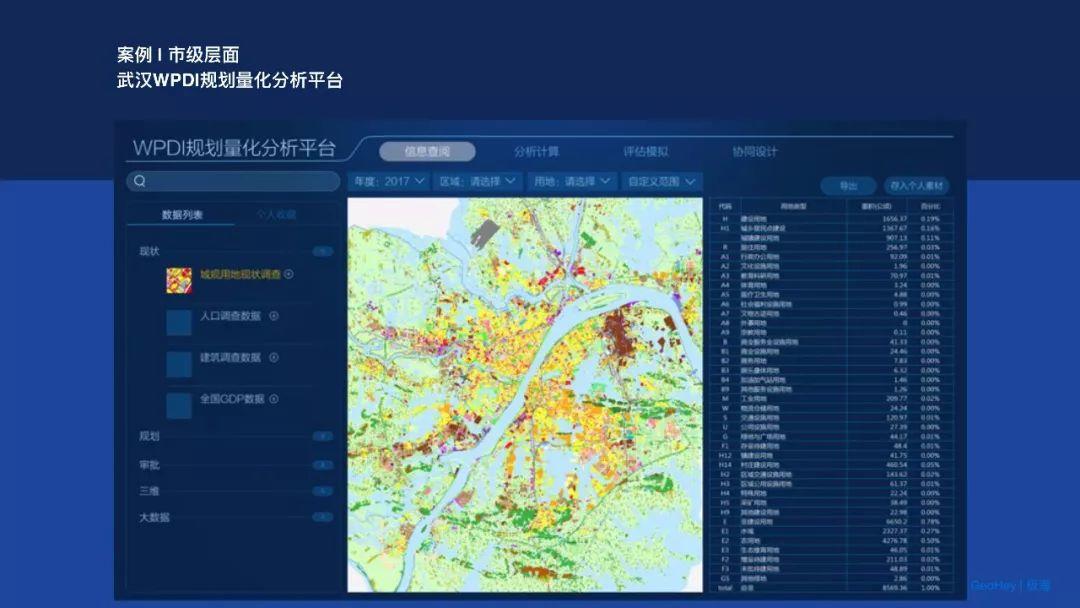Collapse the 现状 group
The height and width of the screenshot is (608, 1080).
pos(322,251)
